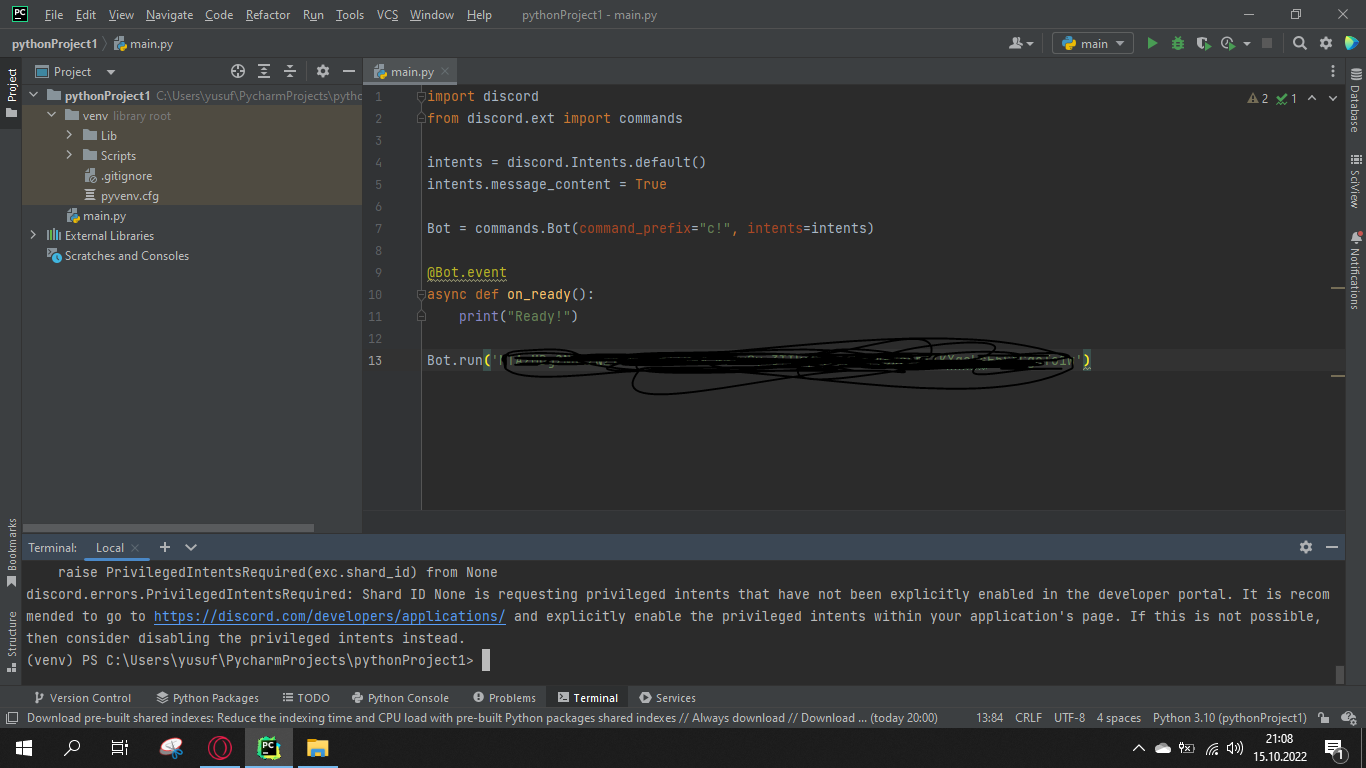Open Project panel gear options
This screenshot has width=1366, height=768.
(322, 71)
